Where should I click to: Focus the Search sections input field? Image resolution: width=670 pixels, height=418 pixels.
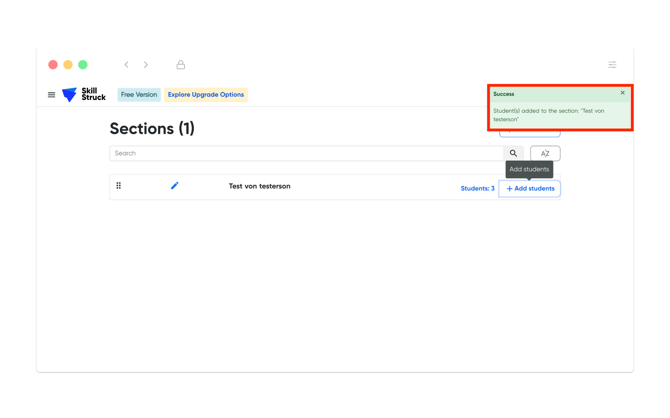pyautogui.click(x=306, y=154)
